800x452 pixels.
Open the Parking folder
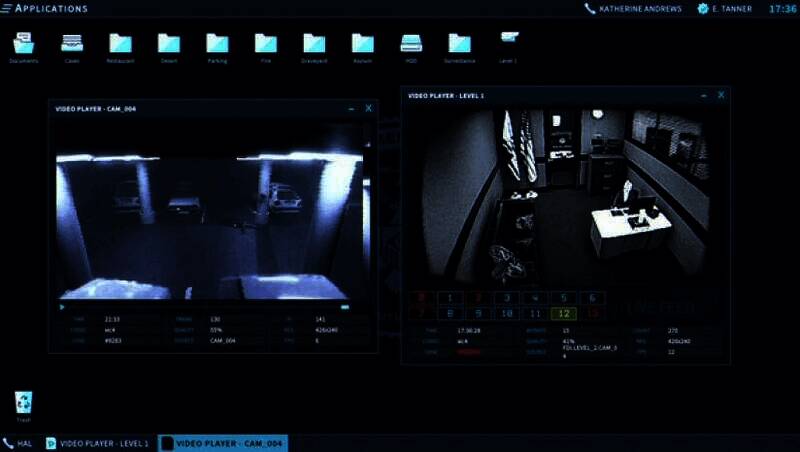click(x=218, y=44)
